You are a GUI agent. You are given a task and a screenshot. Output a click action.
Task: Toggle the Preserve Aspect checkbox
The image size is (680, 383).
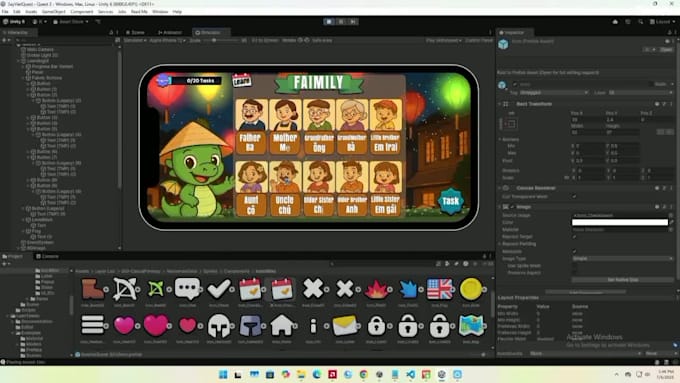[x=574, y=272]
